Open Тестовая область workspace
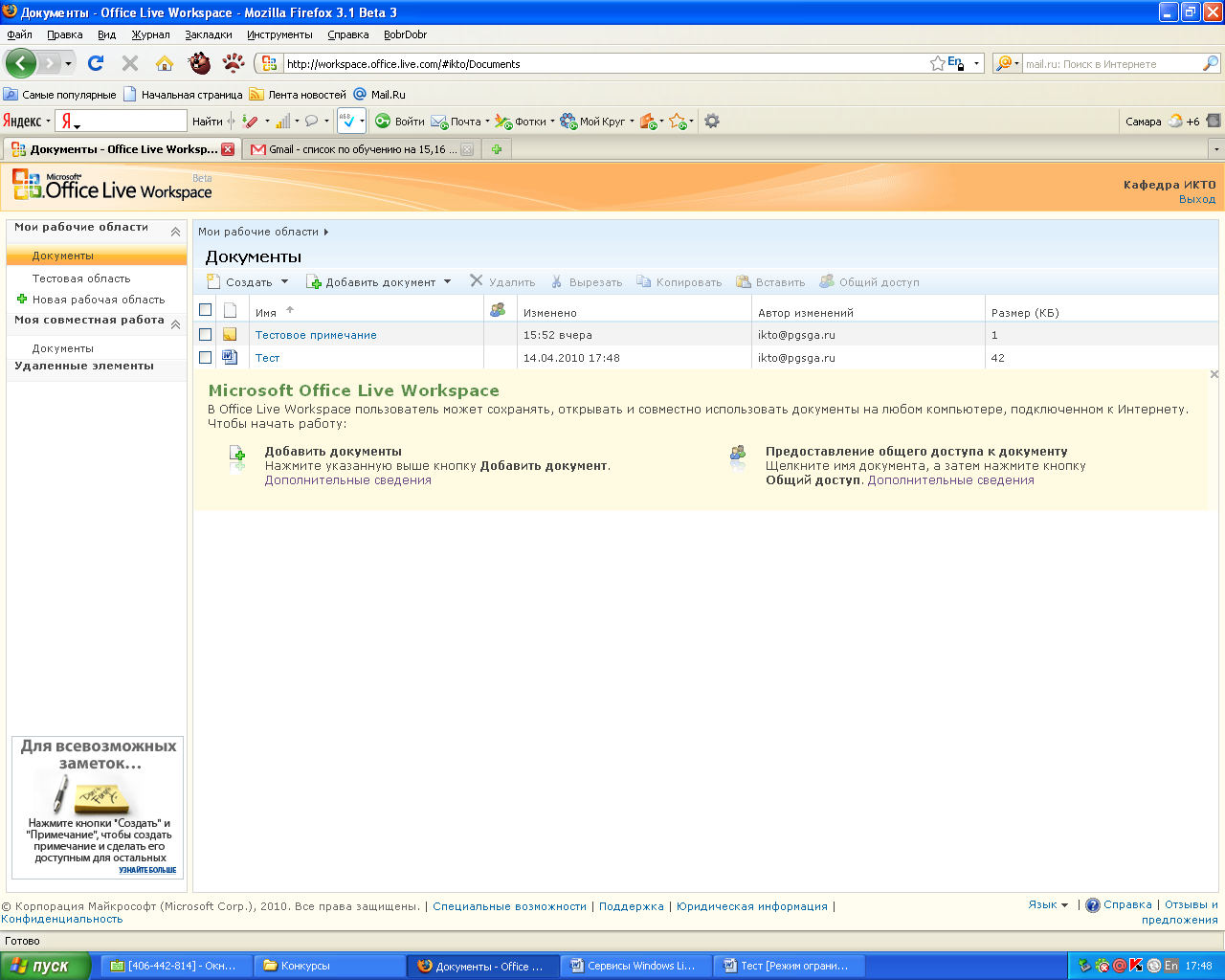Viewport: 1225px width, 980px height. coord(81,278)
